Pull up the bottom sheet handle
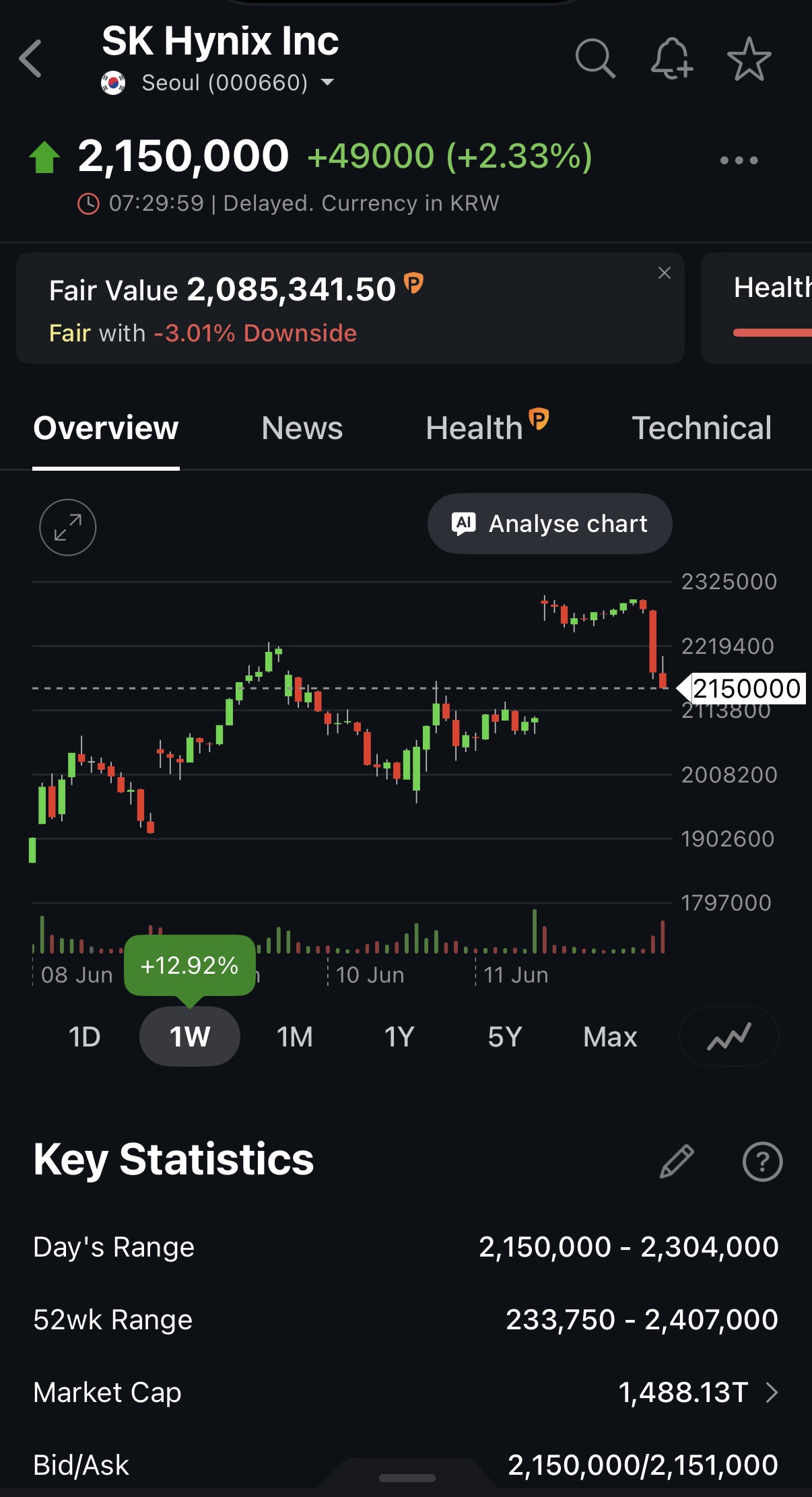Image resolution: width=812 pixels, height=1497 pixels. tap(407, 1478)
